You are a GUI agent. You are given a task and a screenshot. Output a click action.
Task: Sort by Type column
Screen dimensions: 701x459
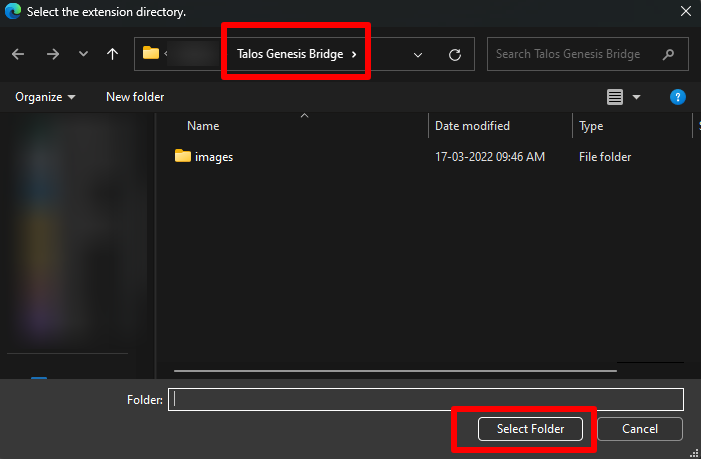click(591, 126)
